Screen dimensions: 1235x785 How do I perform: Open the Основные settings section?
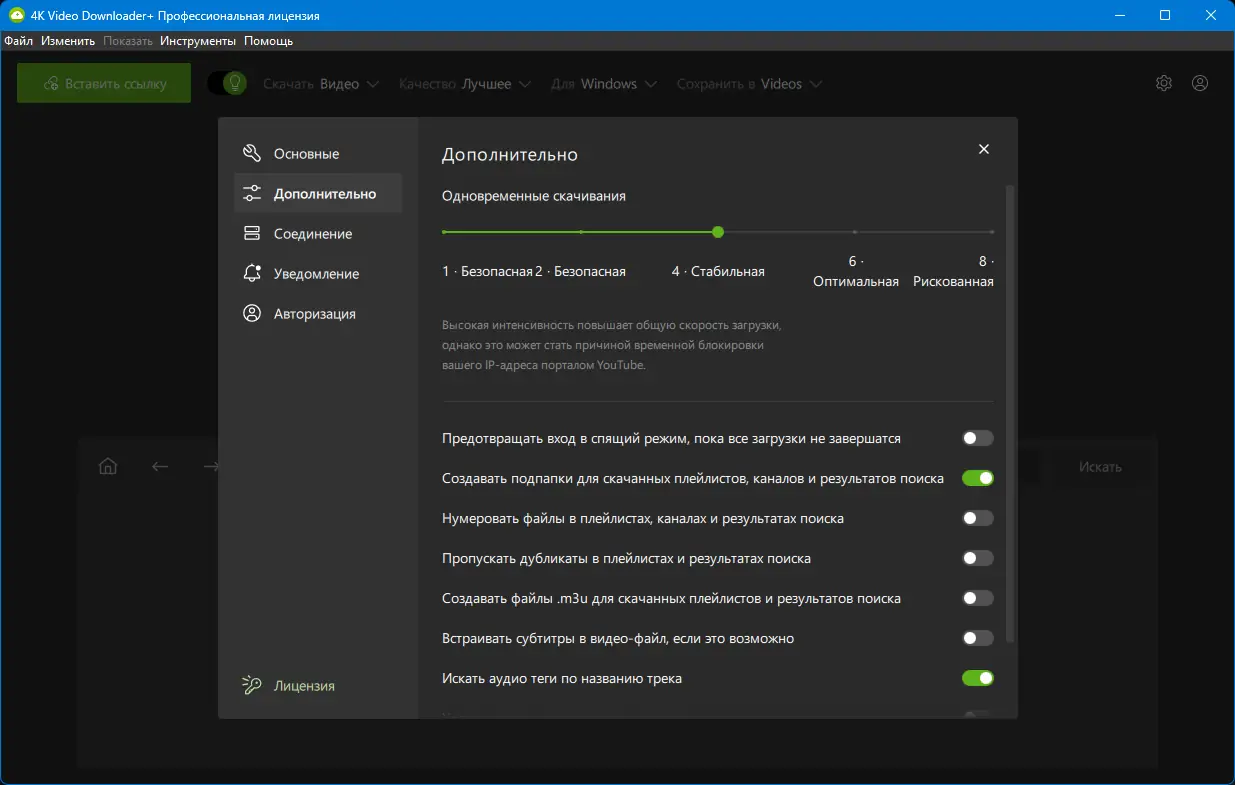pyautogui.click(x=318, y=154)
